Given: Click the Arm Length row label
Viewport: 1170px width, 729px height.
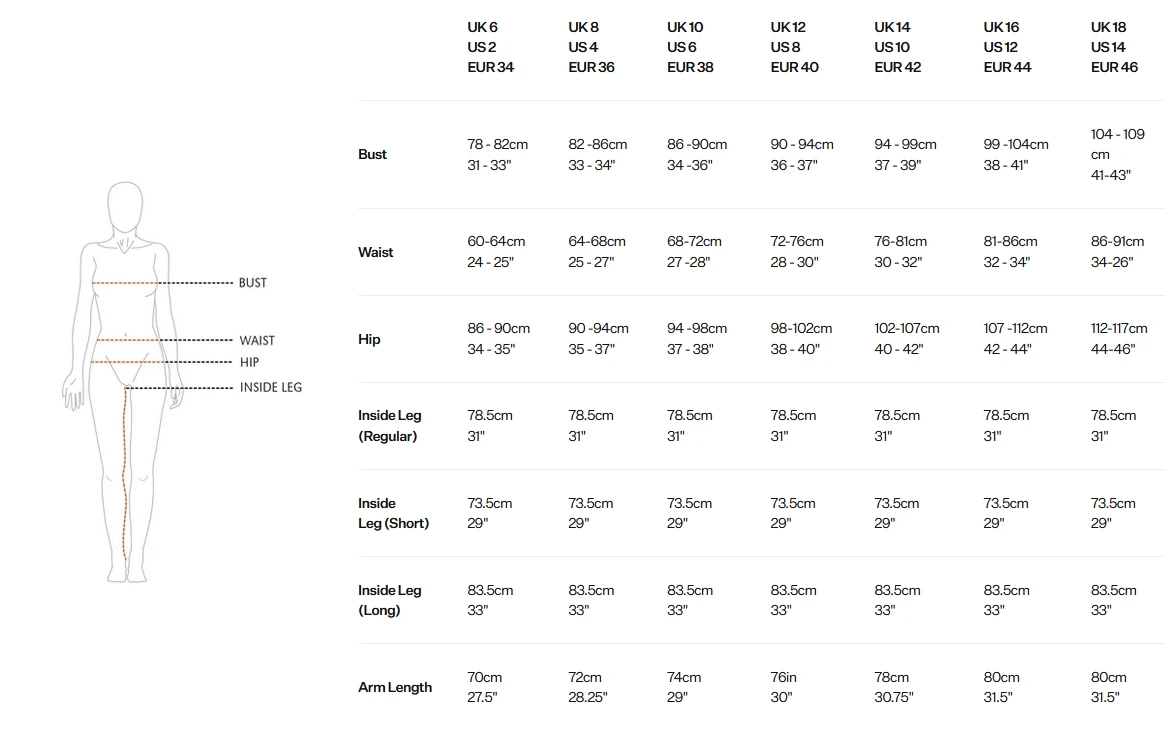Looking at the screenshot, I should click(395, 687).
